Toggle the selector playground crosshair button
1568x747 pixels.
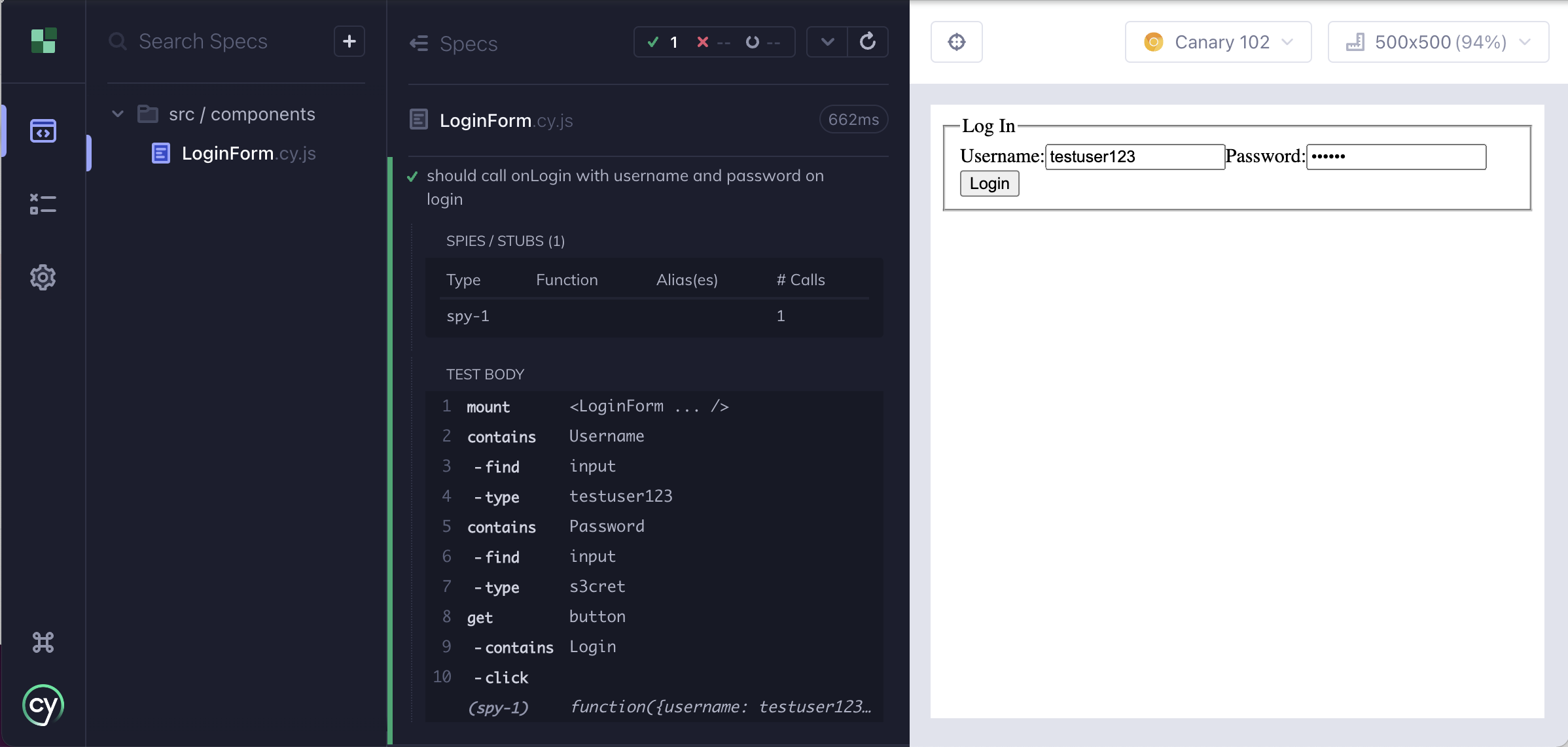click(x=957, y=42)
